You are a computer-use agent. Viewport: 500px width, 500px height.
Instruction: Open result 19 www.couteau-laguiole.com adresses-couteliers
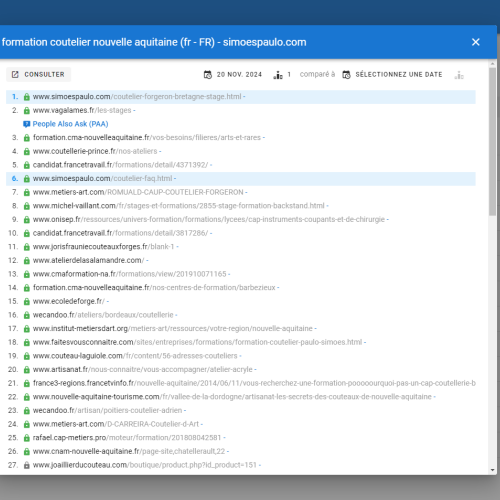coord(135,356)
